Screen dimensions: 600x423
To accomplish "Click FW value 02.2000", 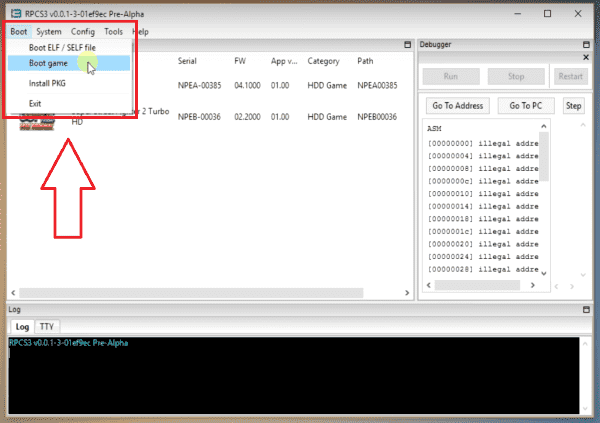I will point(247,117).
